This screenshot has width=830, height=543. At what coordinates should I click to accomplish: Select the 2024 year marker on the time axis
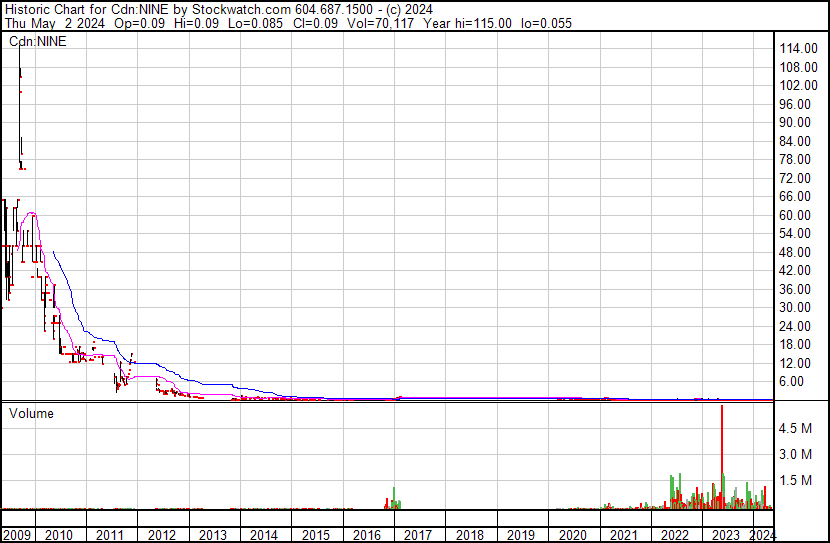click(762, 534)
